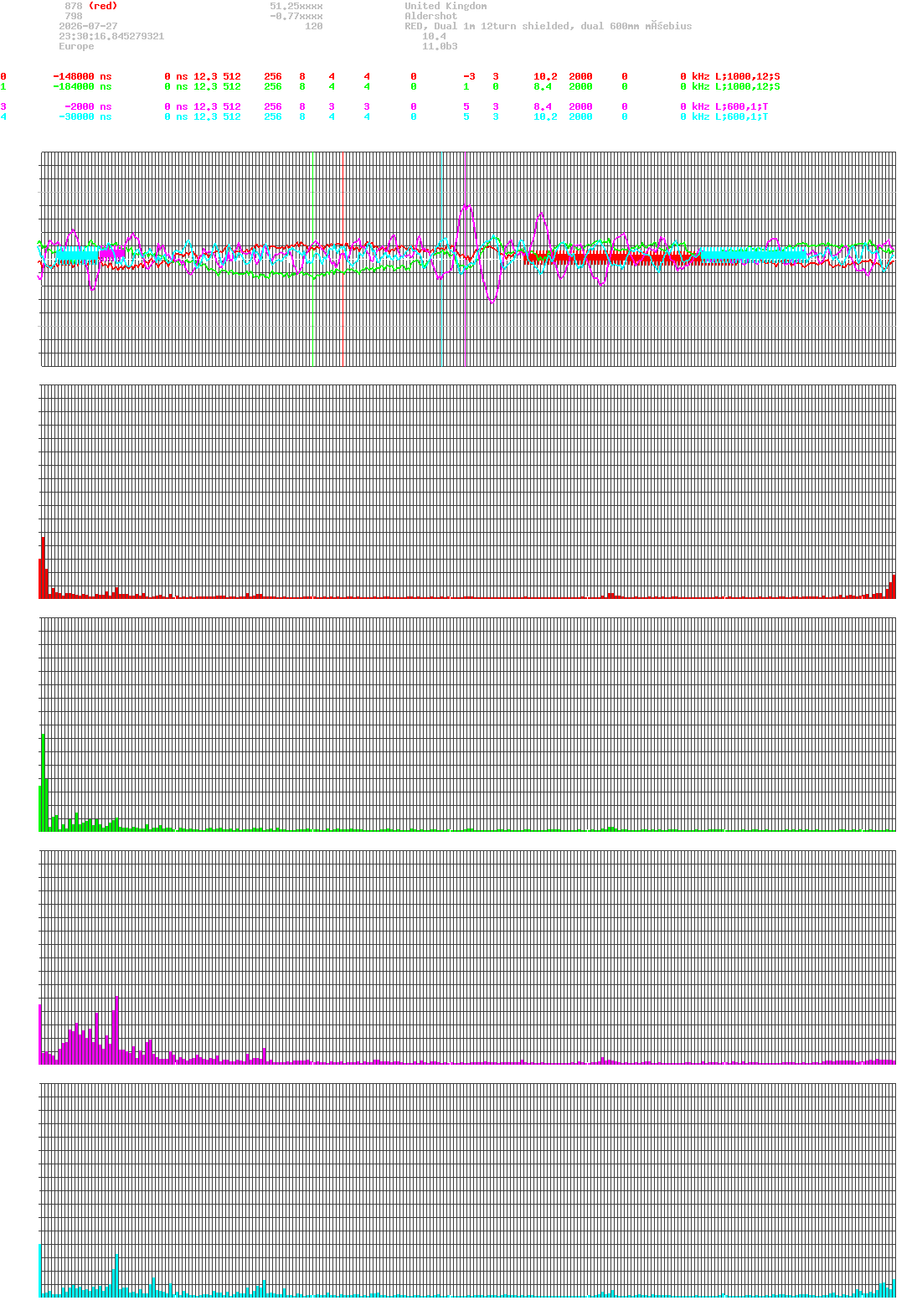Click cyan channel antenna code 'L;600,1;T'
Image resolution: width=917 pixels, height=1316 pixels.
(x=742, y=116)
